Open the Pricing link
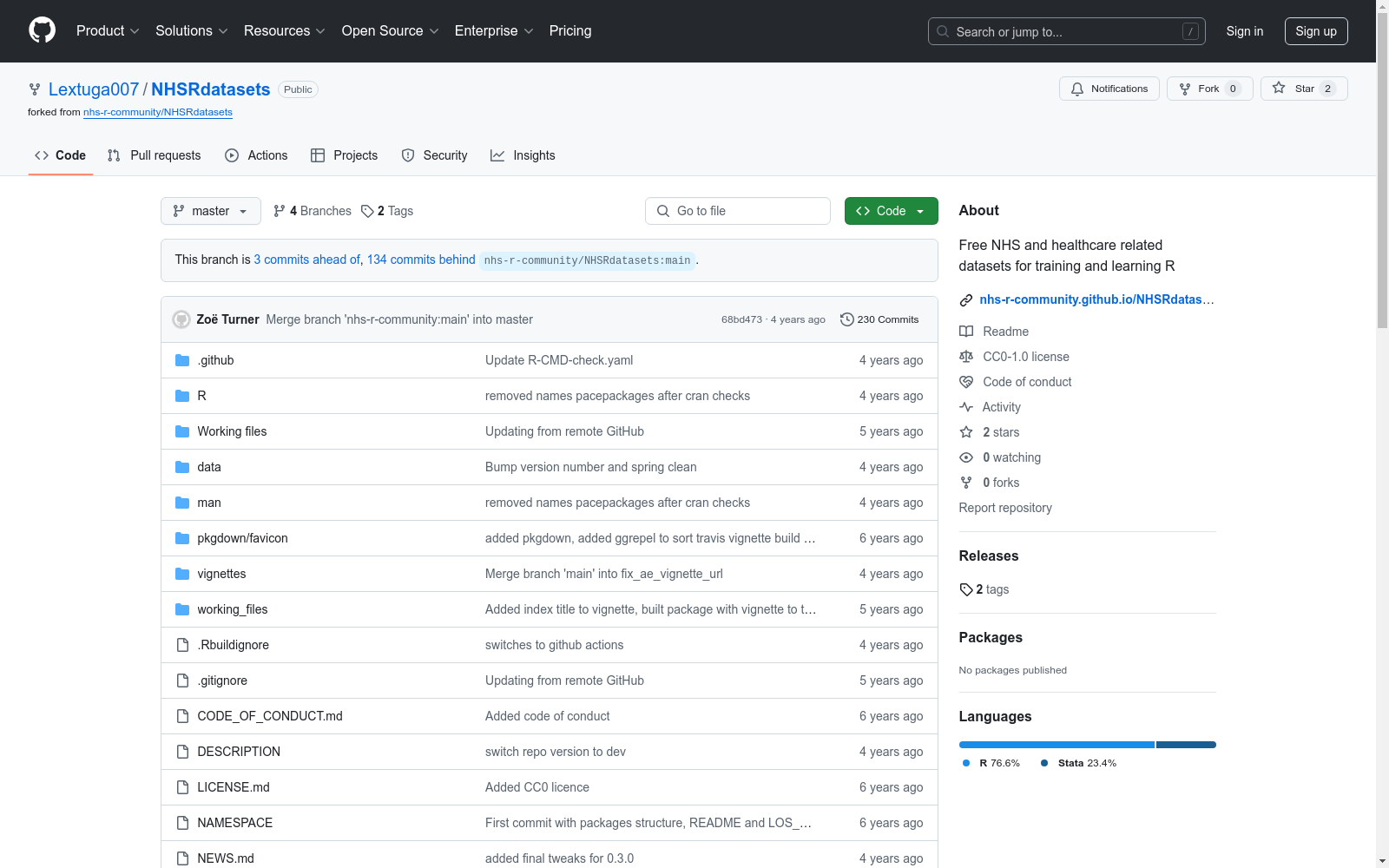Screen dimensions: 1389x868 [570, 30]
